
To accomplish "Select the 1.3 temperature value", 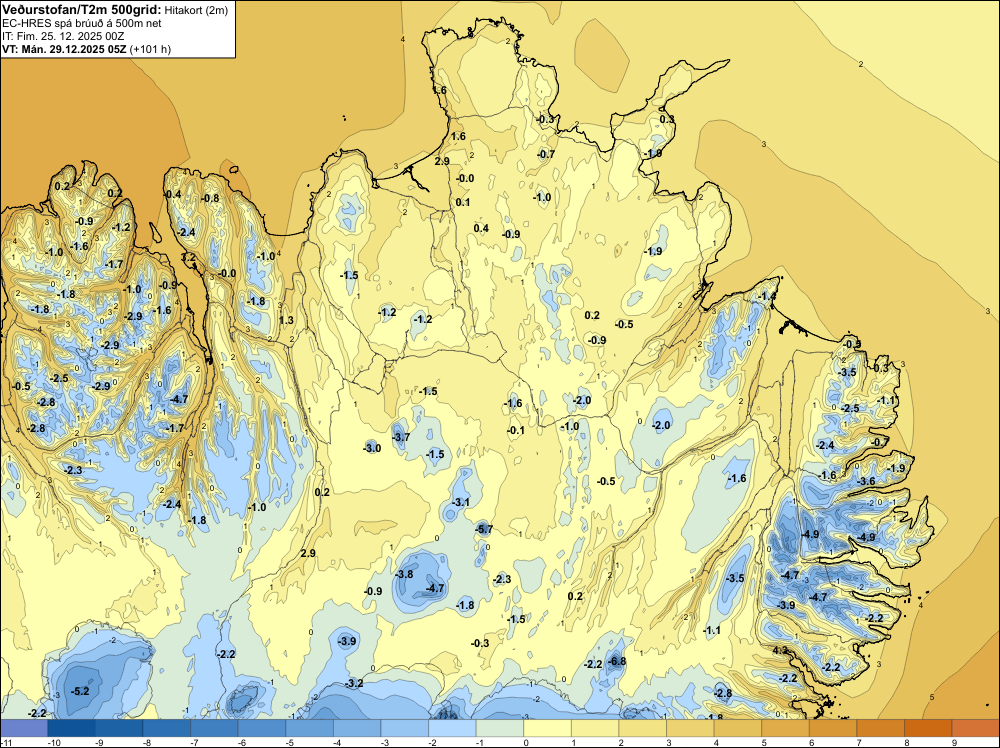I will [x=286, y=320].
